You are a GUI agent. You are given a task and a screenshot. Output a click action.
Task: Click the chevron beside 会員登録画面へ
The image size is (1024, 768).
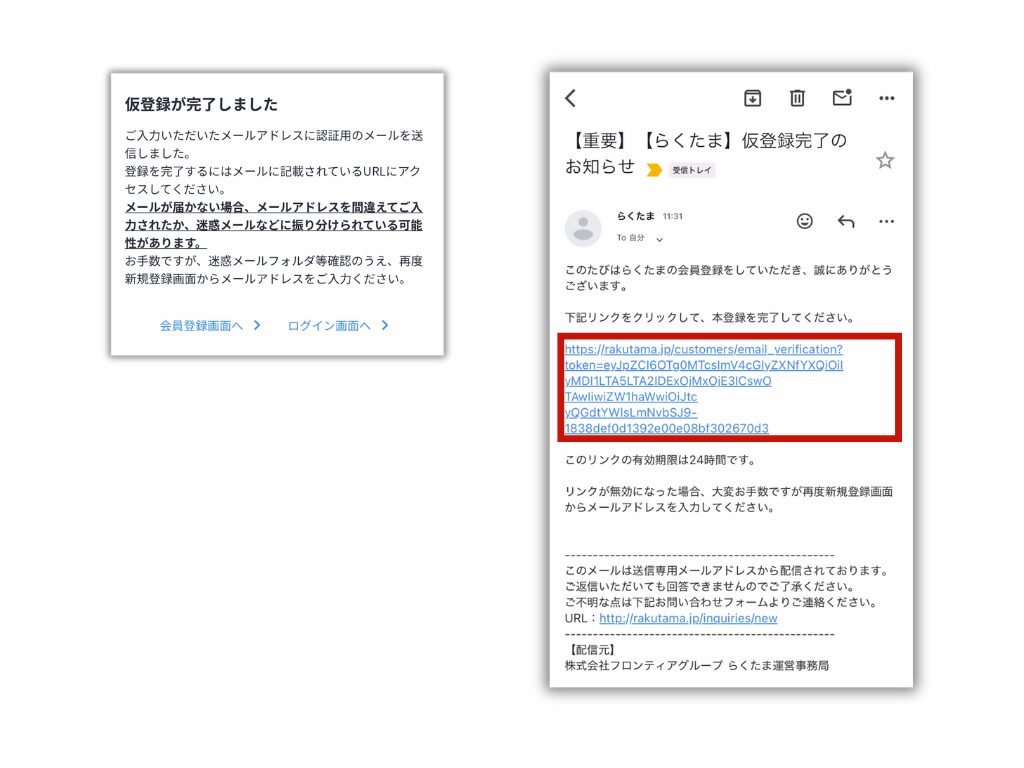pyautogui.click(x=257, y=326)
